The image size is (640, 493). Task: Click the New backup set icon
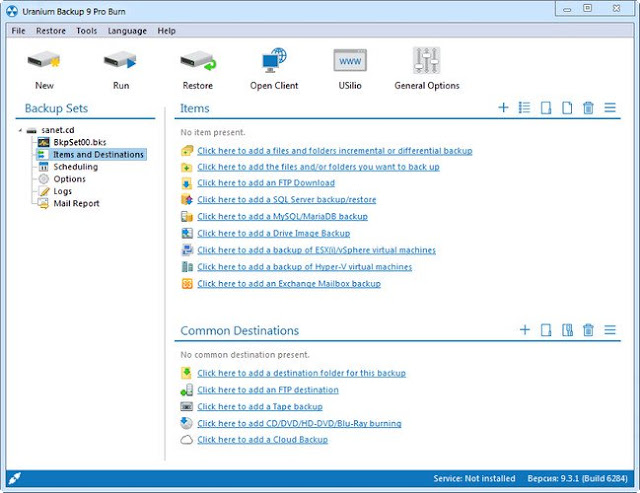pyautogui.click(x=44, y=60)
